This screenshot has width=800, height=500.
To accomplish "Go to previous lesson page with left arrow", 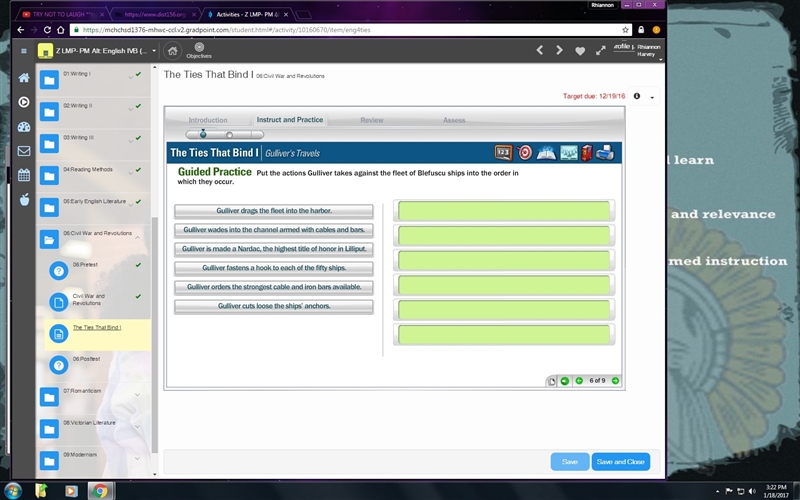I will pos(579,381).
